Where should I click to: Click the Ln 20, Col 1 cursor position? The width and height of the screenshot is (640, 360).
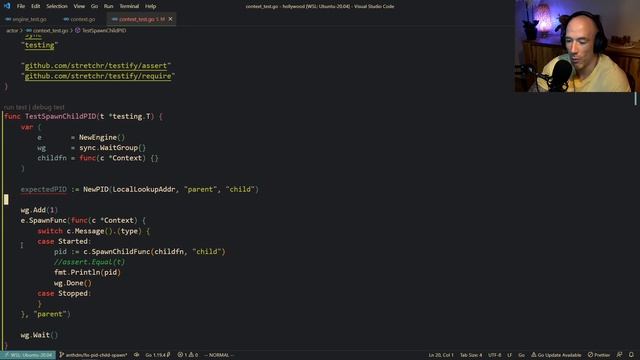point(441,355)
